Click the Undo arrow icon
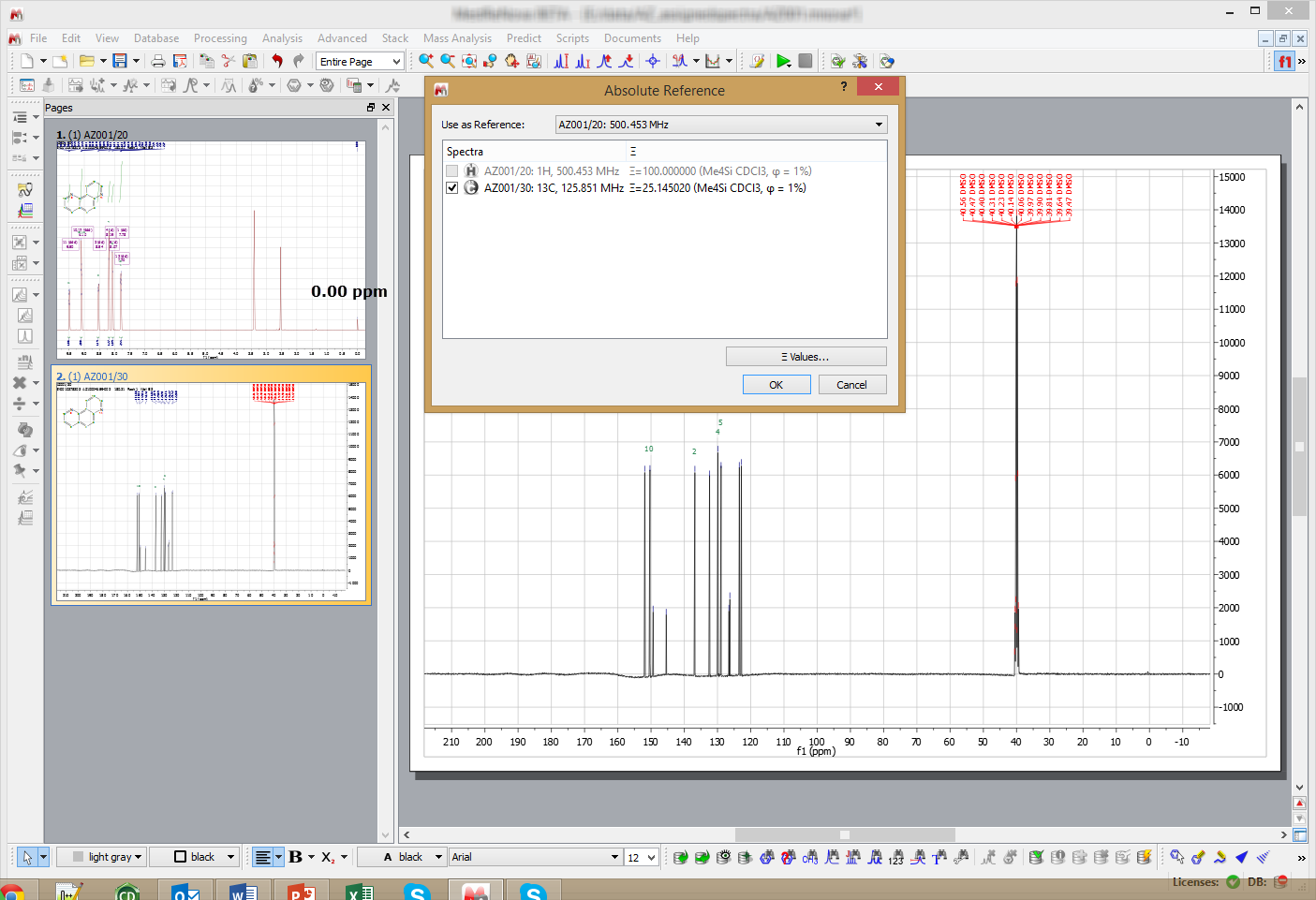 (x=277, y=60)
